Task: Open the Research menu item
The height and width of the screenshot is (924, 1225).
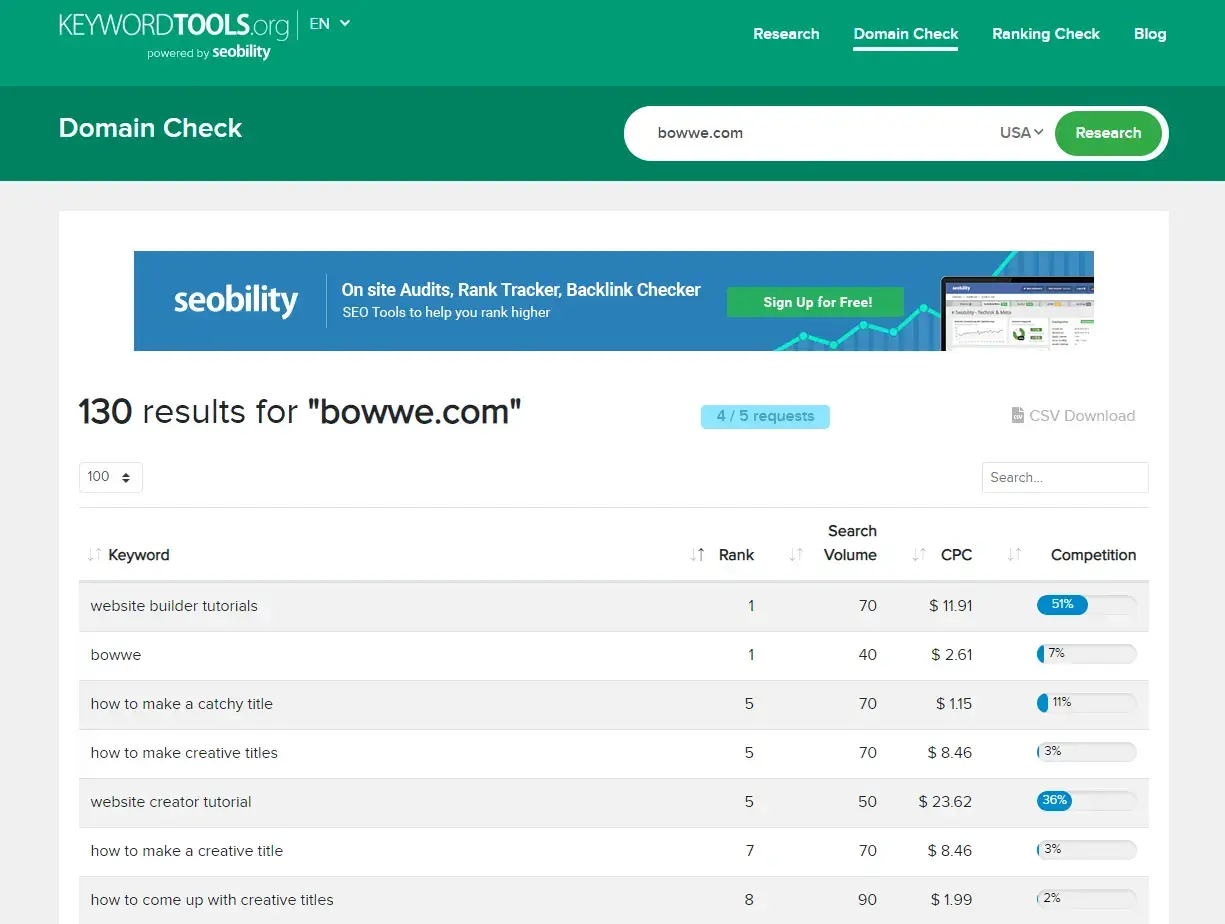Action: (786, 34)
